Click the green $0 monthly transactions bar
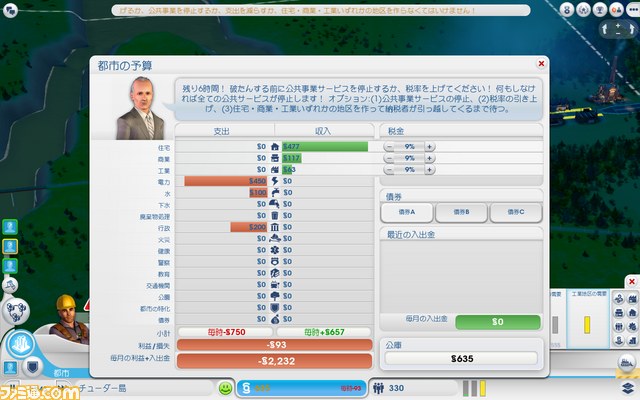Screen dimensions: 640x400 click(498, 322)
